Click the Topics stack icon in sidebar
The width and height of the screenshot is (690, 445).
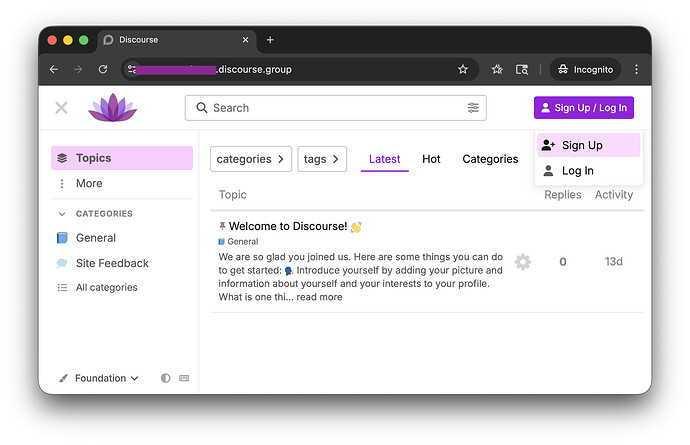[x=62, y=158]
